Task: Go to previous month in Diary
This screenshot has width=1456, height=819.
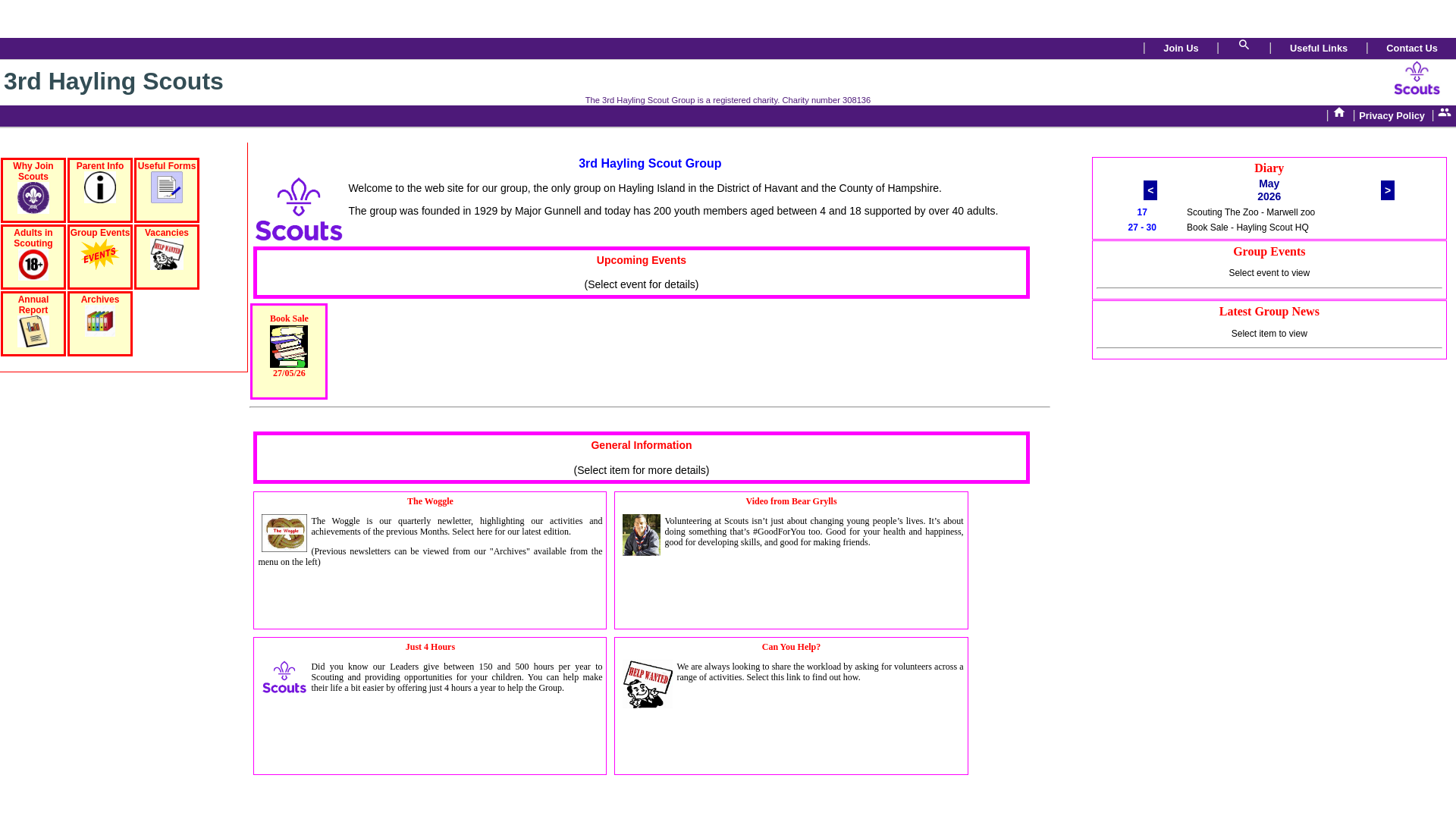Action: tap(1150, 190)
